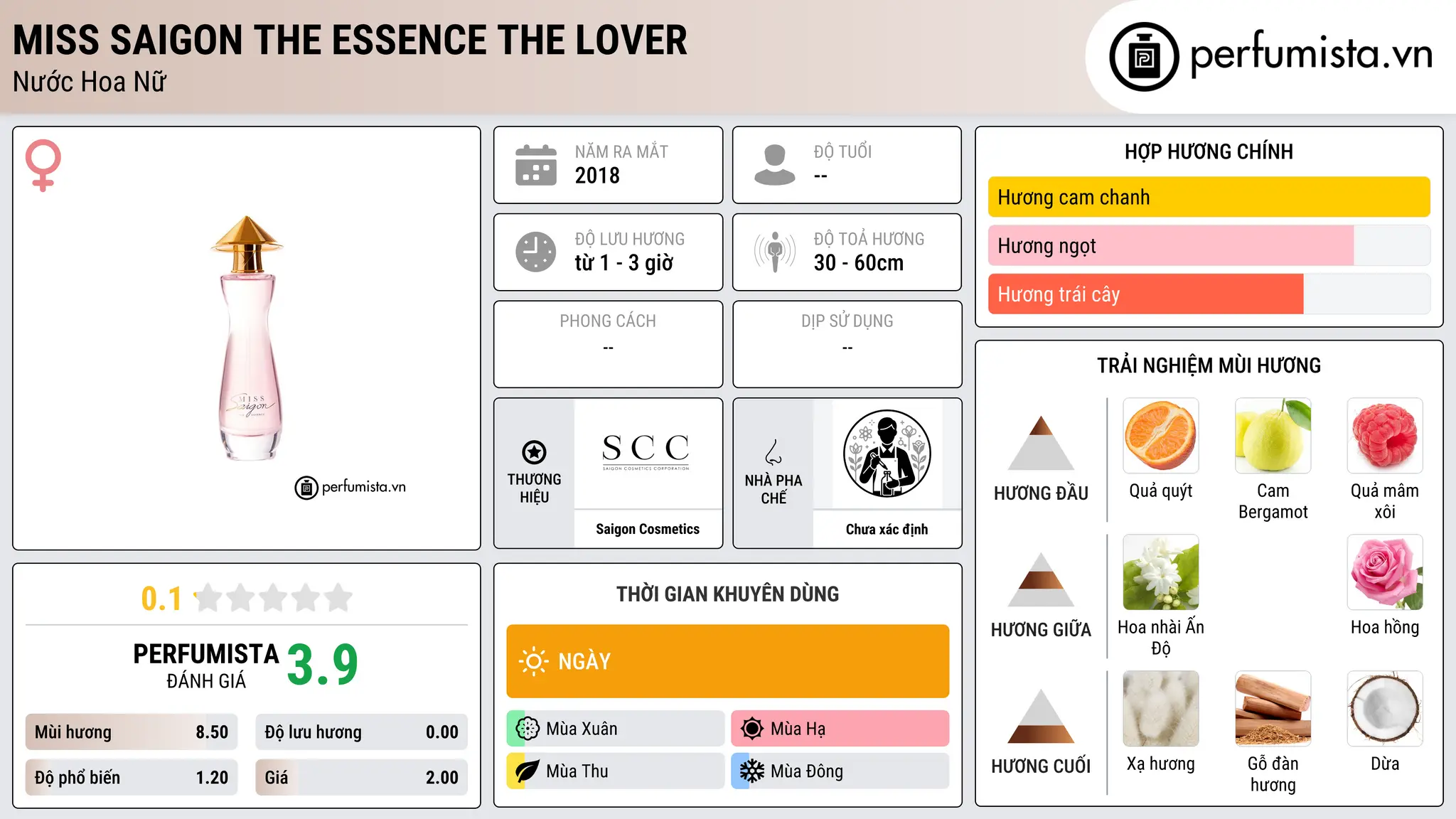This screenshot has height=819, width=1456.
Task: Select the raspberry (Quả mâm xôi) note image
Action: [1385, 436]
